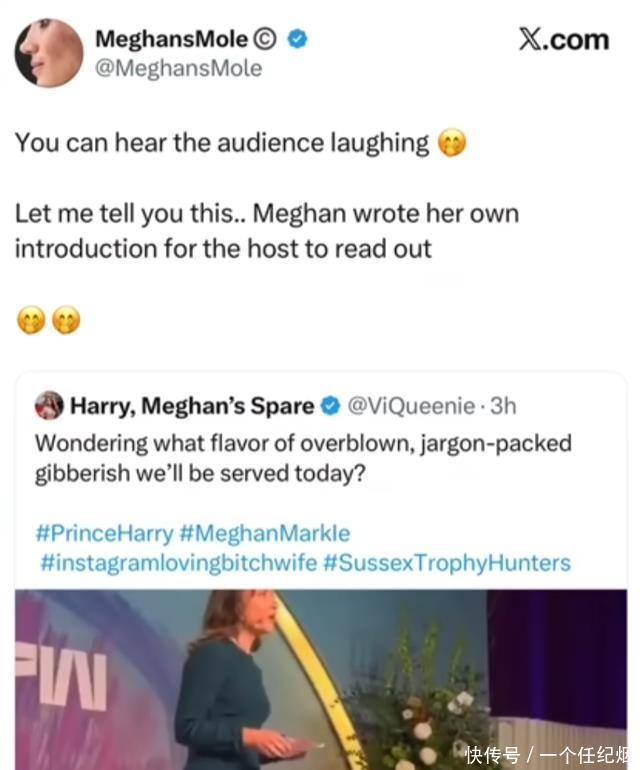Open the MeghansMole profile avatar
Screen dimensions: 640x770
(49, 53)
